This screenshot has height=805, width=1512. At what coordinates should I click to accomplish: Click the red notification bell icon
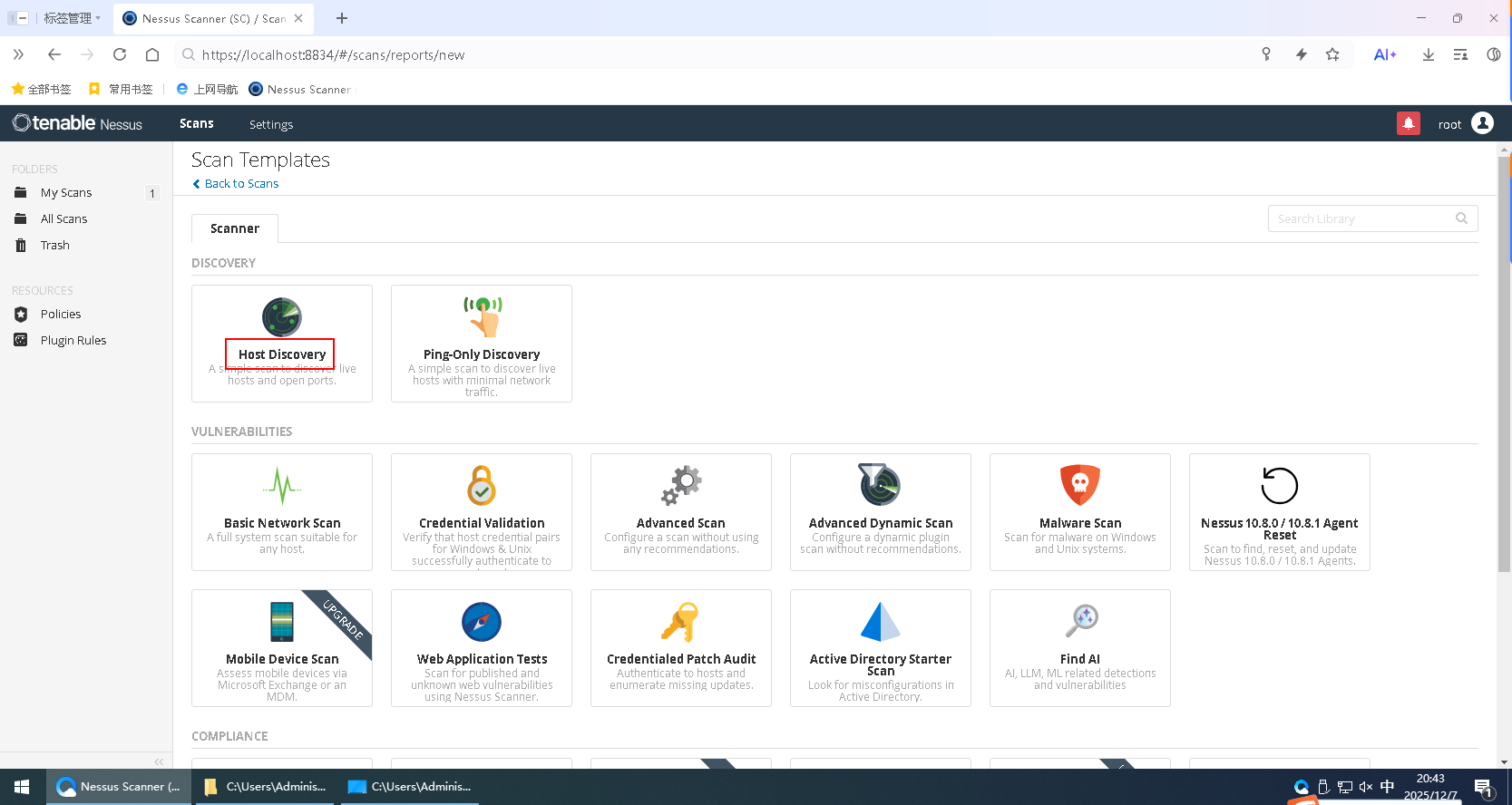point(1408,123)
